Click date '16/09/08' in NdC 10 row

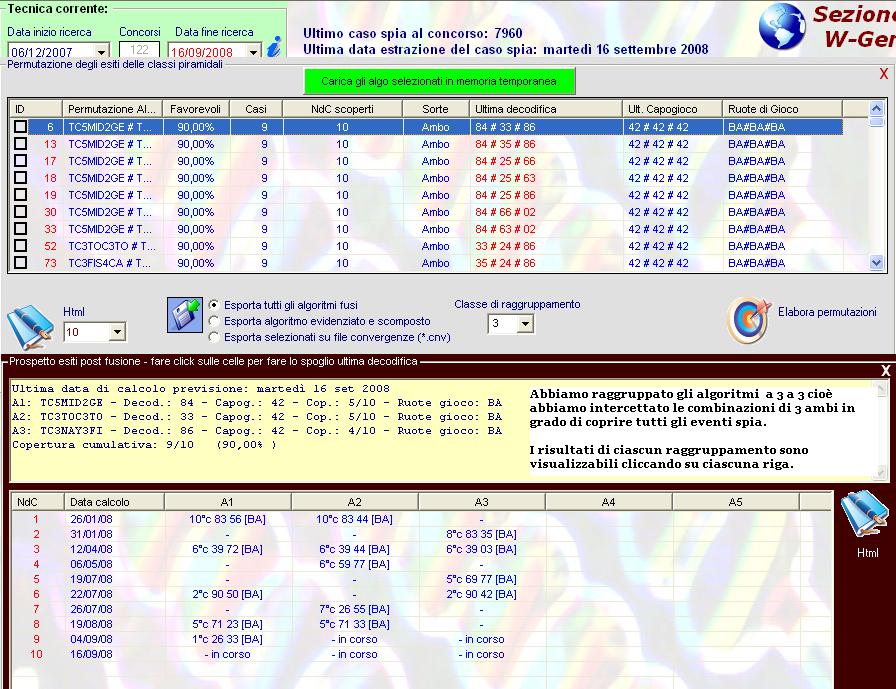pyautogui.click(x=91, y=654)
